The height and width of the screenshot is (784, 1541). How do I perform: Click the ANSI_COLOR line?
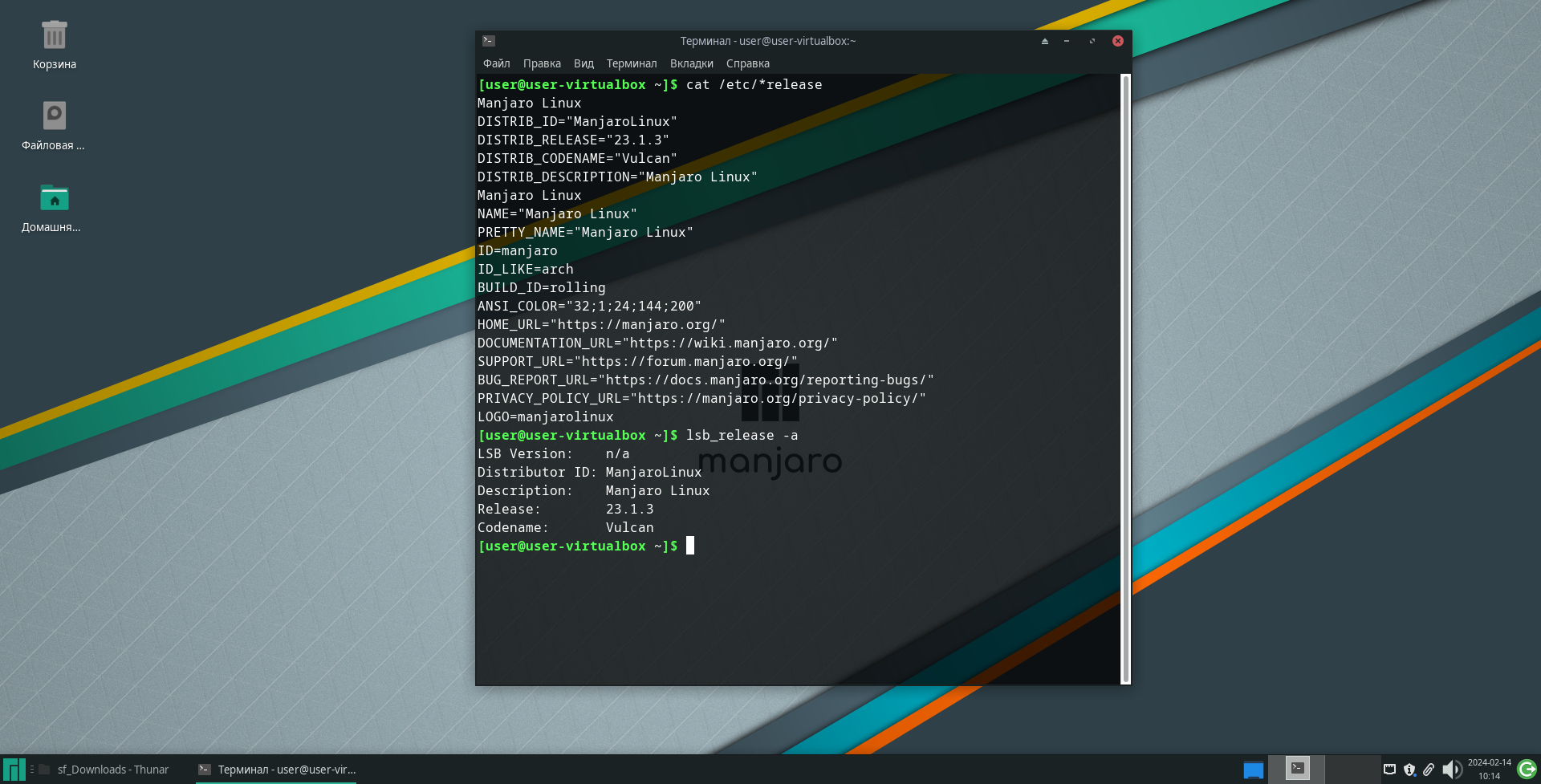pos(589,307)
